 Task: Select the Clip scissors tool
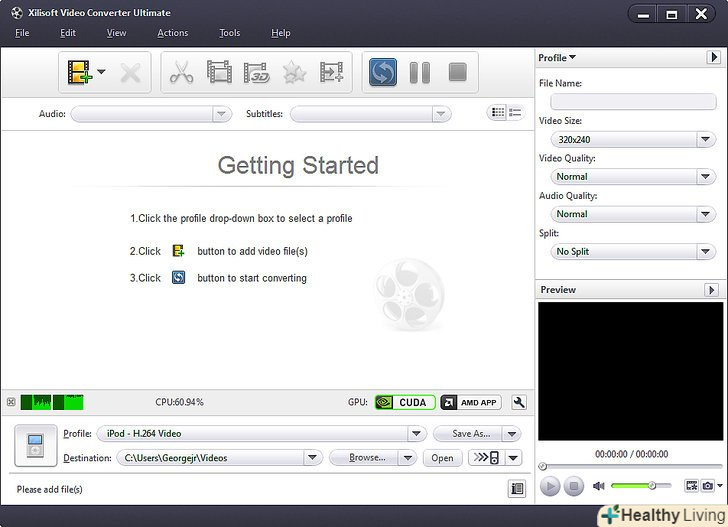(x=181, y=72)
